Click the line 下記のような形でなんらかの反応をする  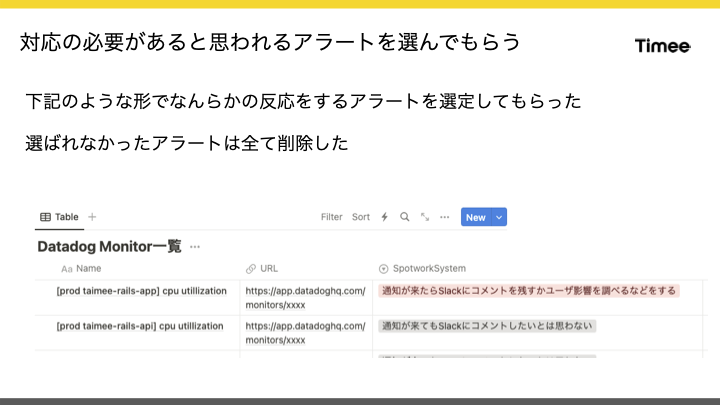pos(303,101)
